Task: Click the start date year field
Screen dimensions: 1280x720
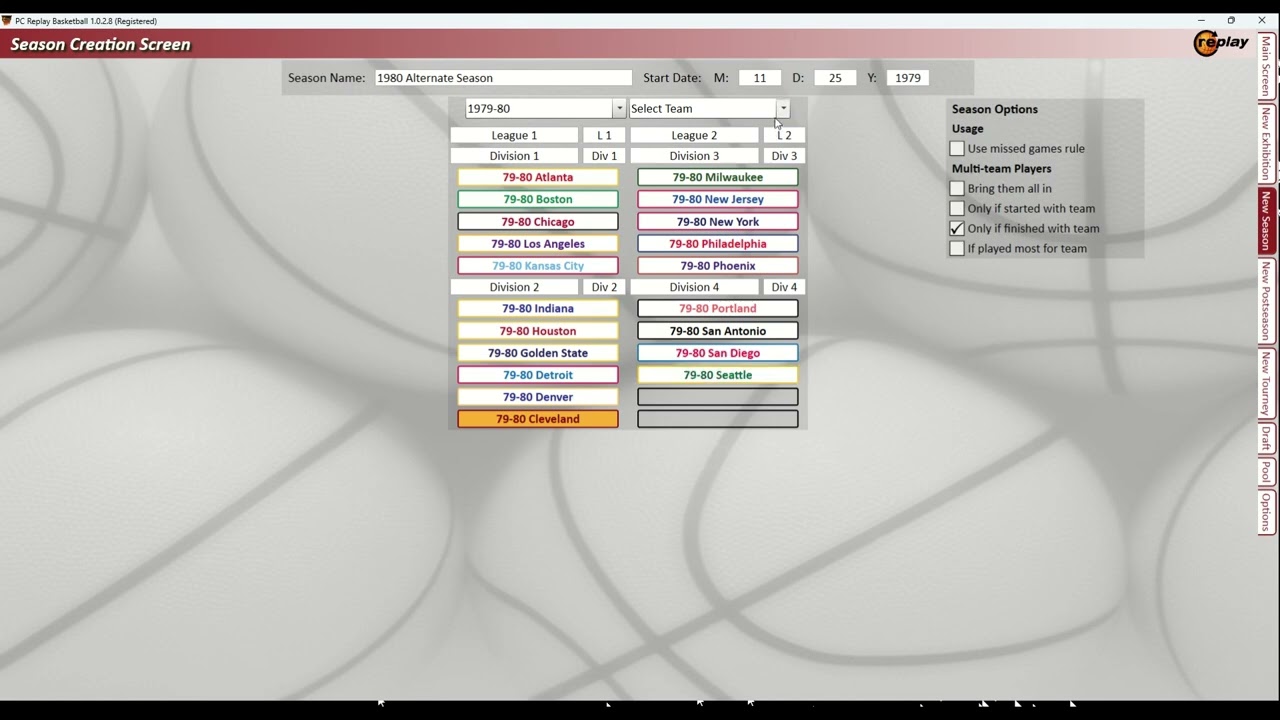Action: [x=908, y=77]
